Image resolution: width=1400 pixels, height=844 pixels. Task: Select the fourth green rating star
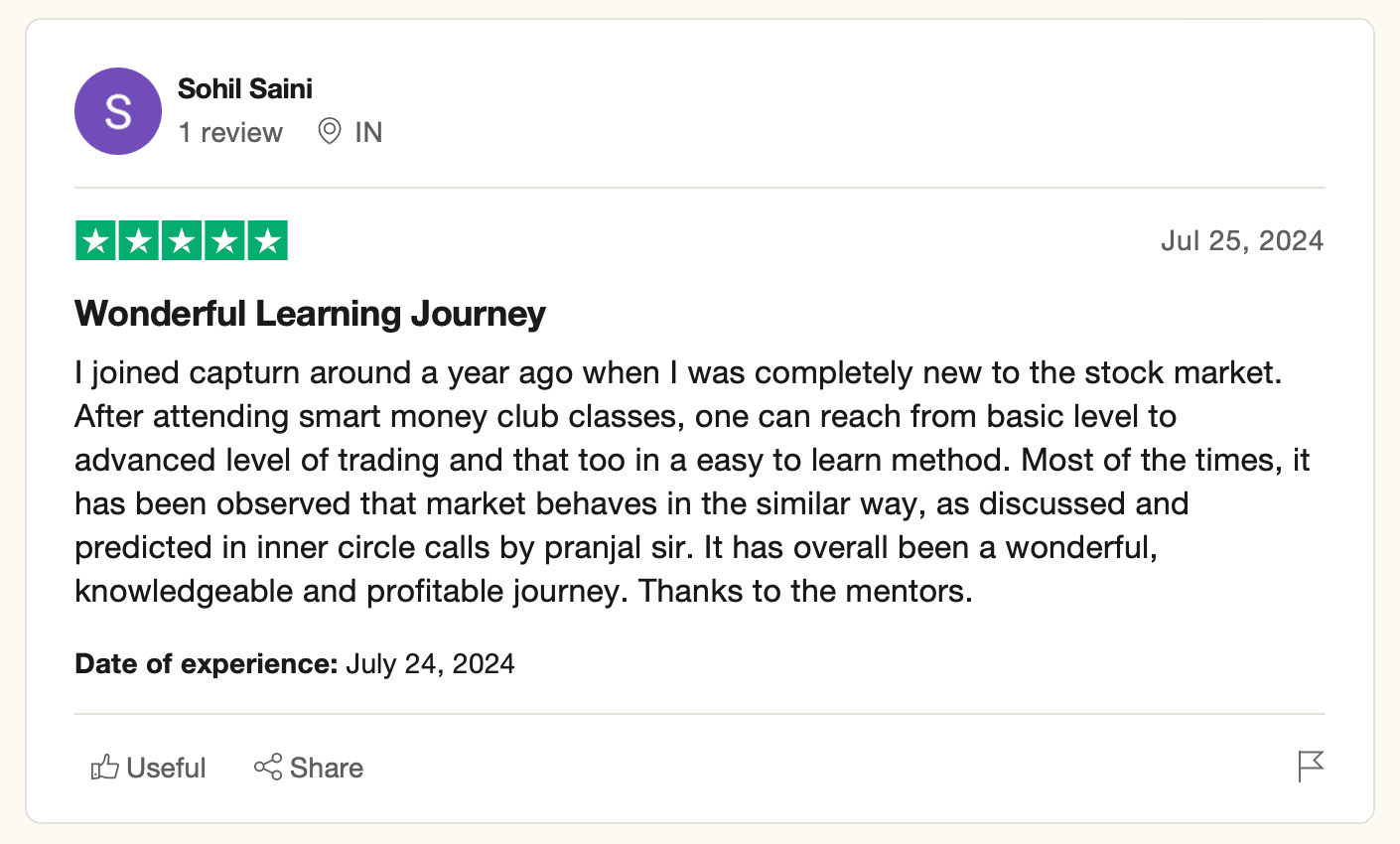(224, 241)
